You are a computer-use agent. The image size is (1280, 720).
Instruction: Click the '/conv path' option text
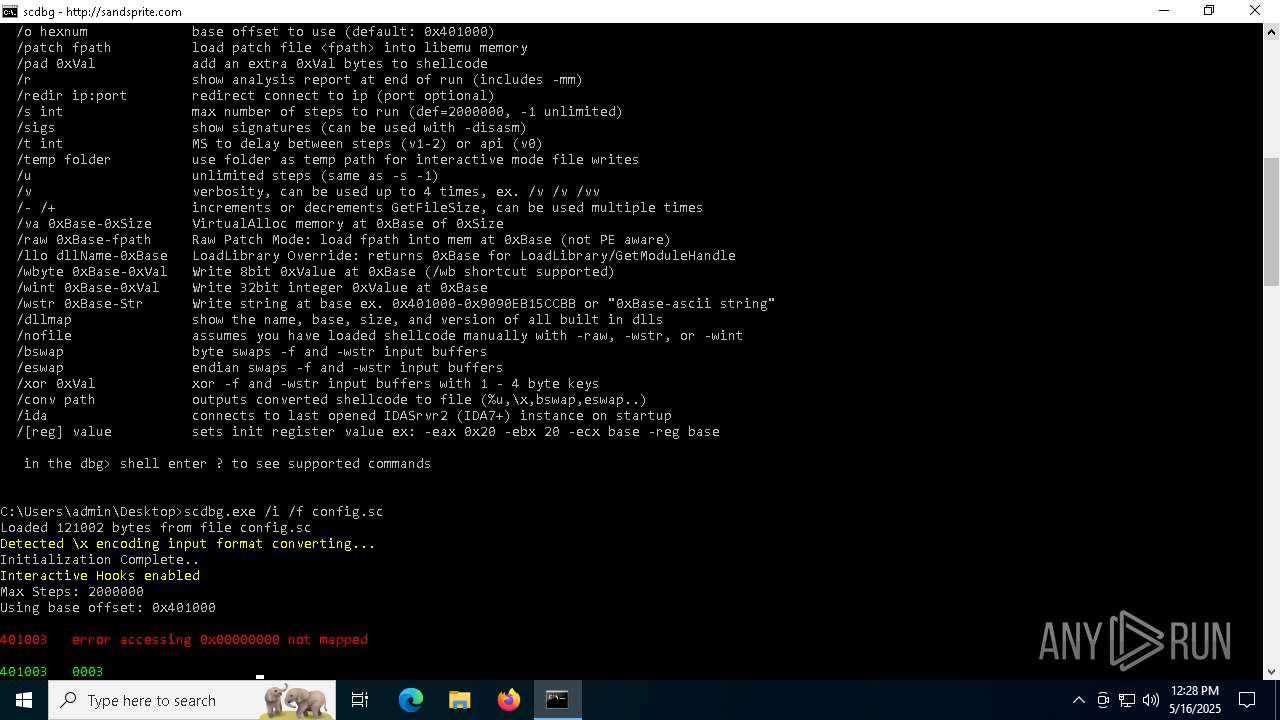click(x=56, y=400)
